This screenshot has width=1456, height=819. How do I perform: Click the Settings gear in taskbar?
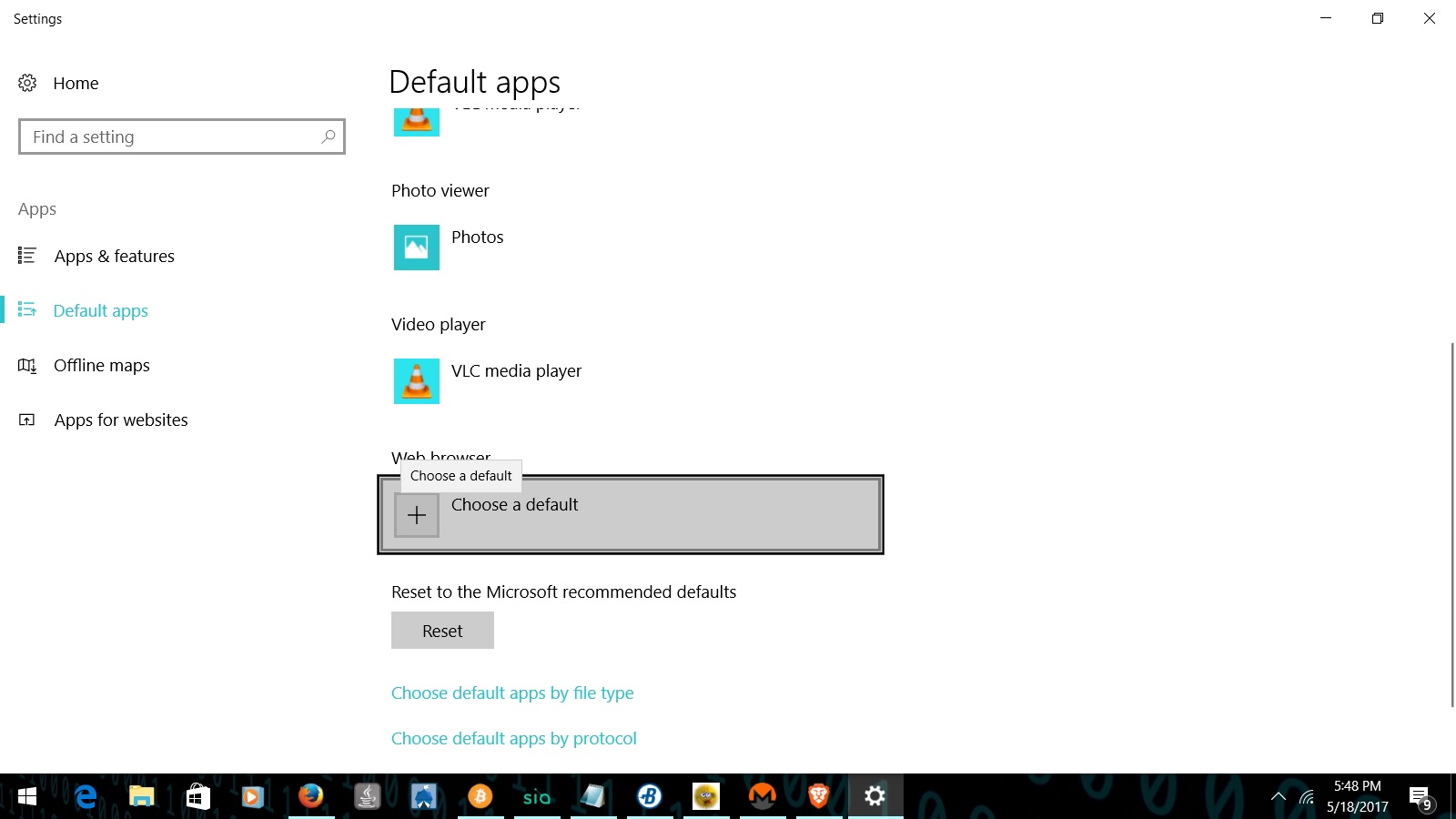tap(875, 796)
